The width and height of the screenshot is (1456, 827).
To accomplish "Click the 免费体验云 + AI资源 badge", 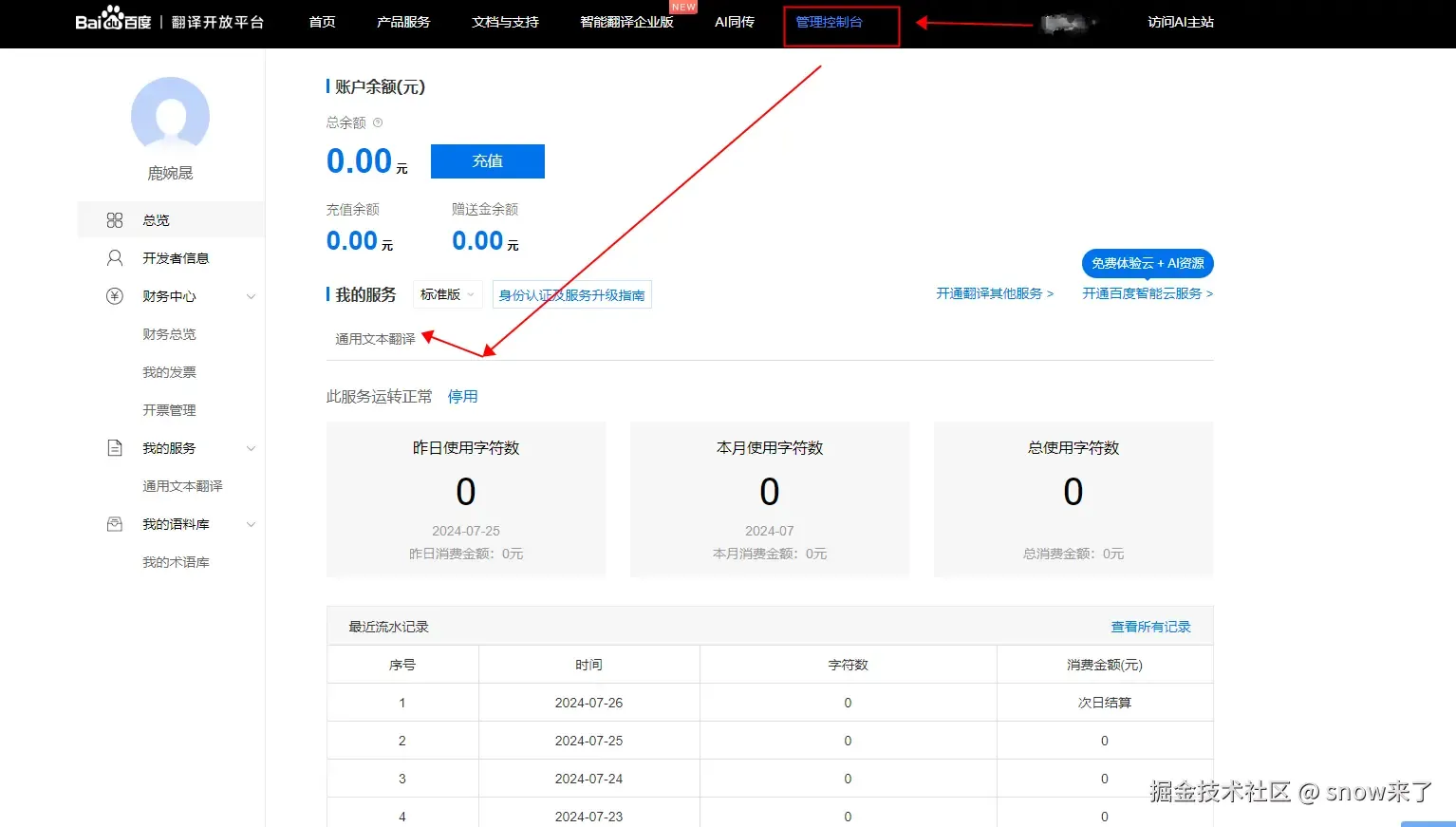I will click(x=1148, y=263).
